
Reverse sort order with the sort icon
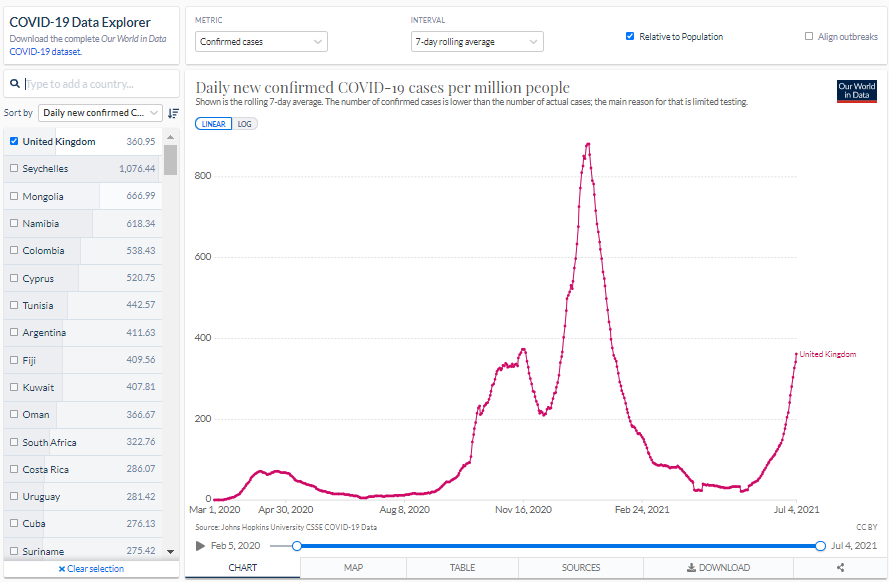point(173,113)
